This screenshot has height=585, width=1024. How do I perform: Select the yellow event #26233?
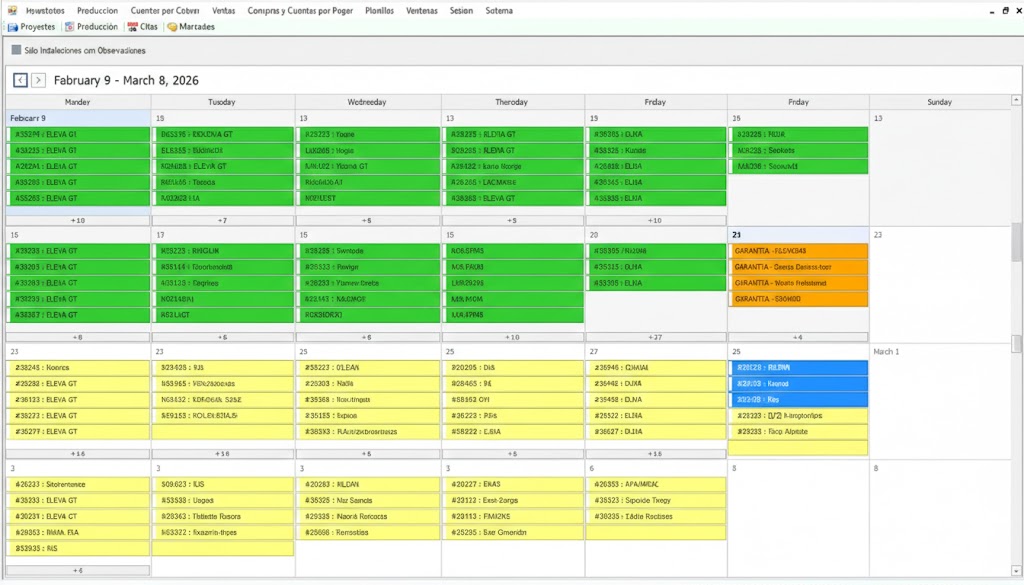(78, 484)
